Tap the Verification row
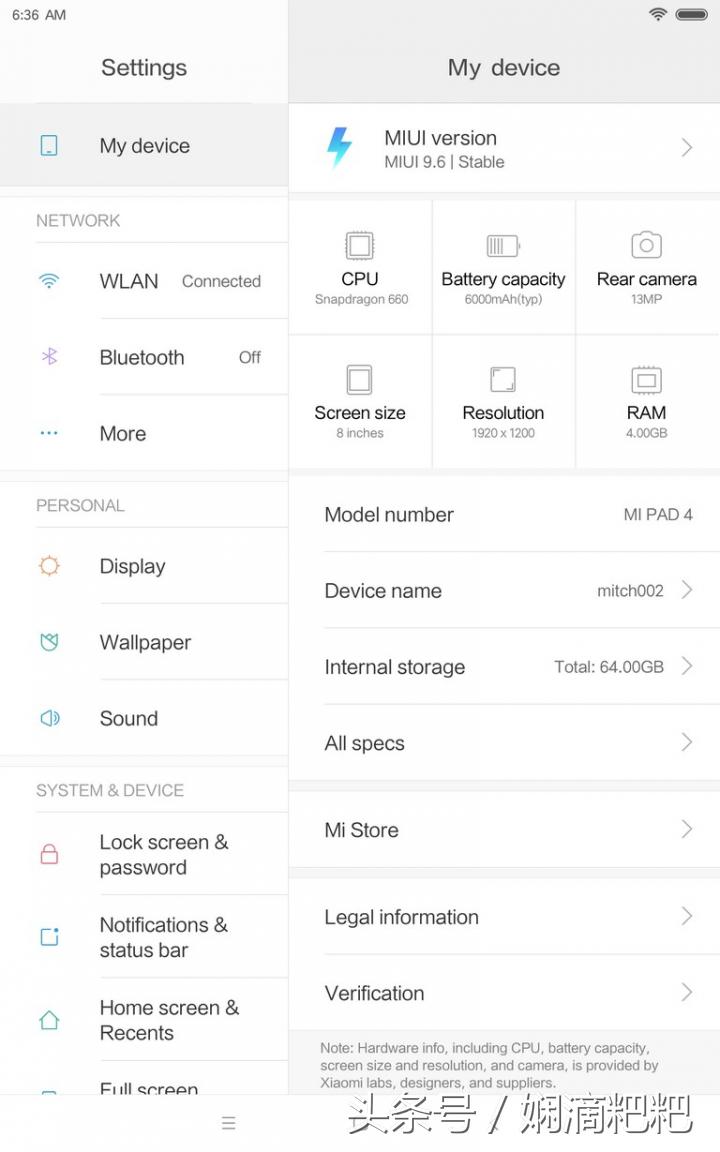 pyautogui.click(x=374, y=993)
